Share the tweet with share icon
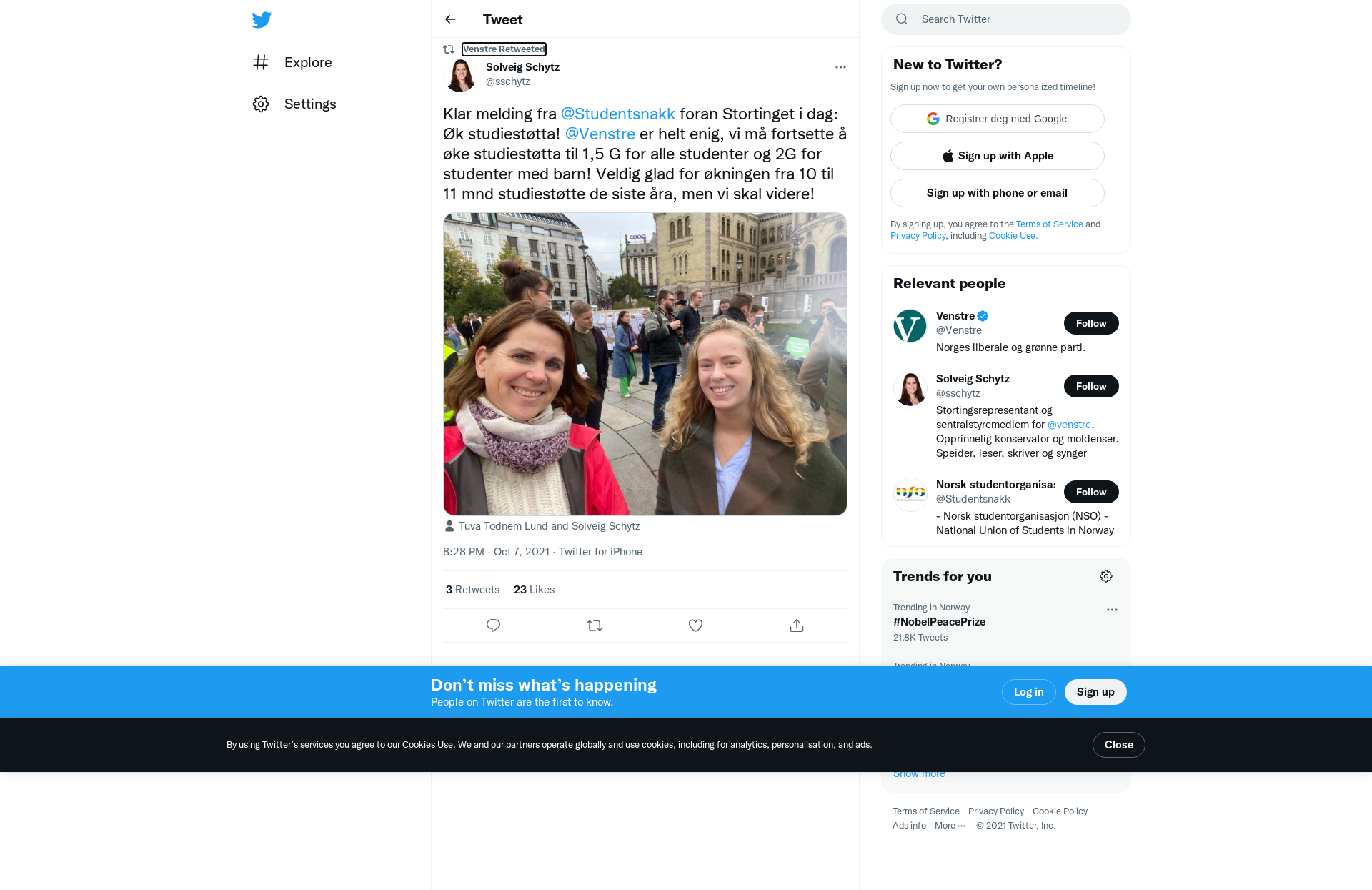The width and height of the screenshot is (1372, 890). tap(797, 626)
